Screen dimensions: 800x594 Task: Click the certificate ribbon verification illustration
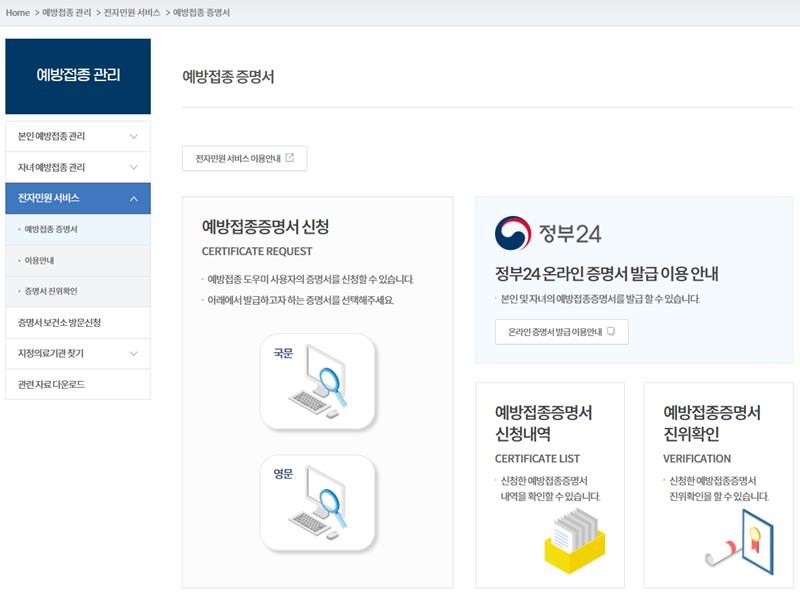(x=740, y=541)
